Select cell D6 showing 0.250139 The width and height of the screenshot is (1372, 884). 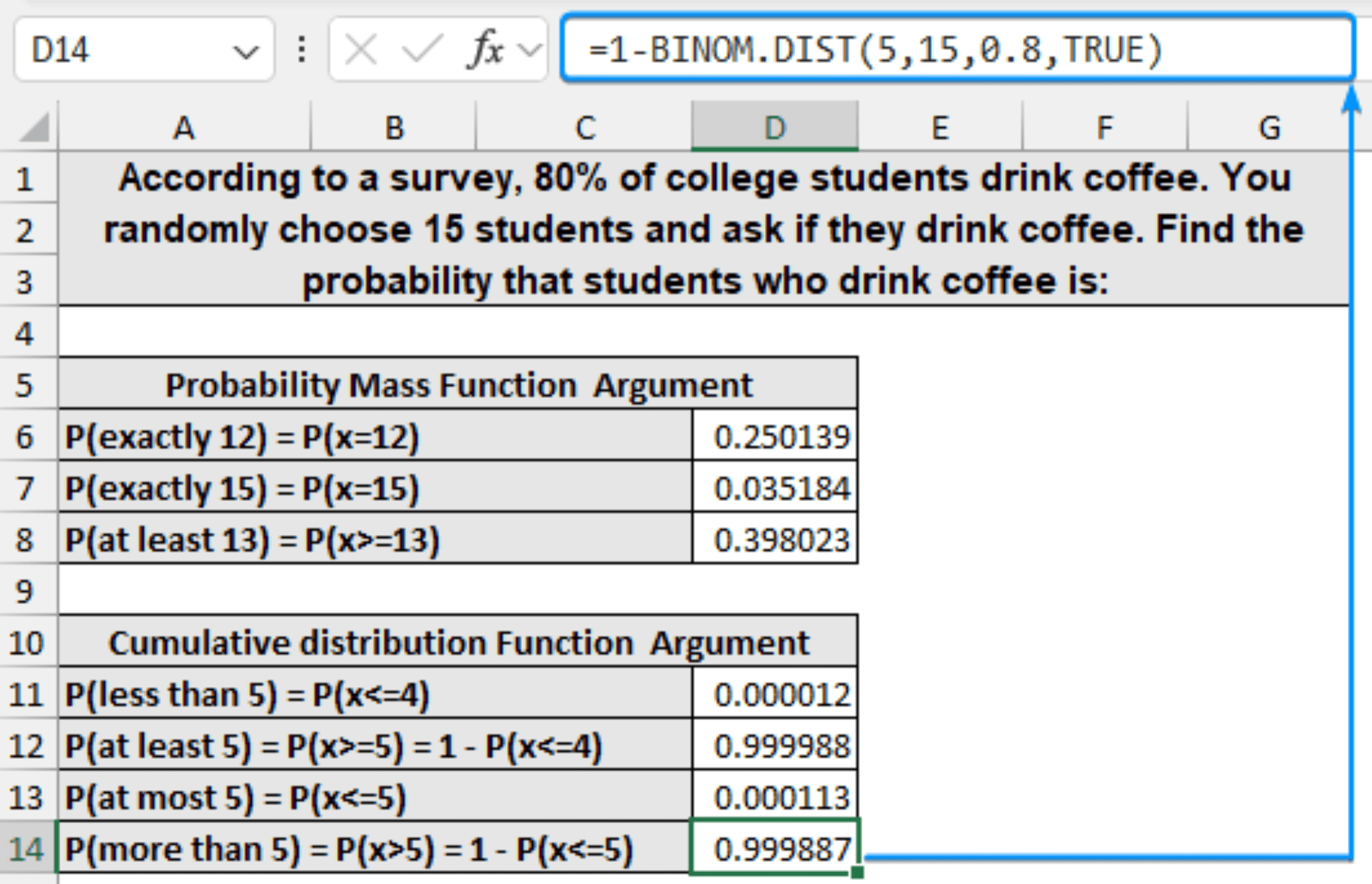pyautogui.click(x=774, y=435)
